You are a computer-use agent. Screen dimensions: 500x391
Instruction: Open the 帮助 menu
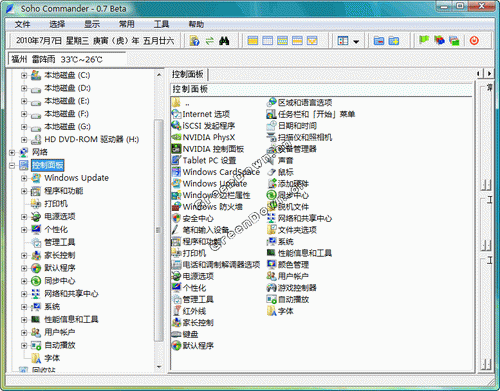click(x=196, y=24)
